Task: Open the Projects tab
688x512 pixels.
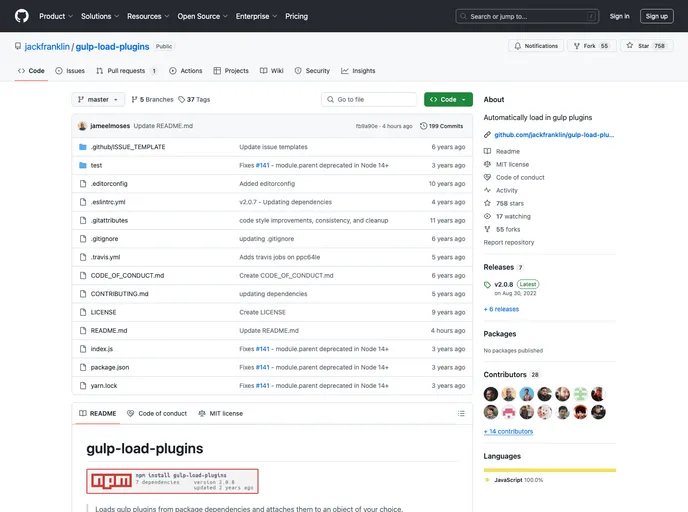Action: pos(231,71)
